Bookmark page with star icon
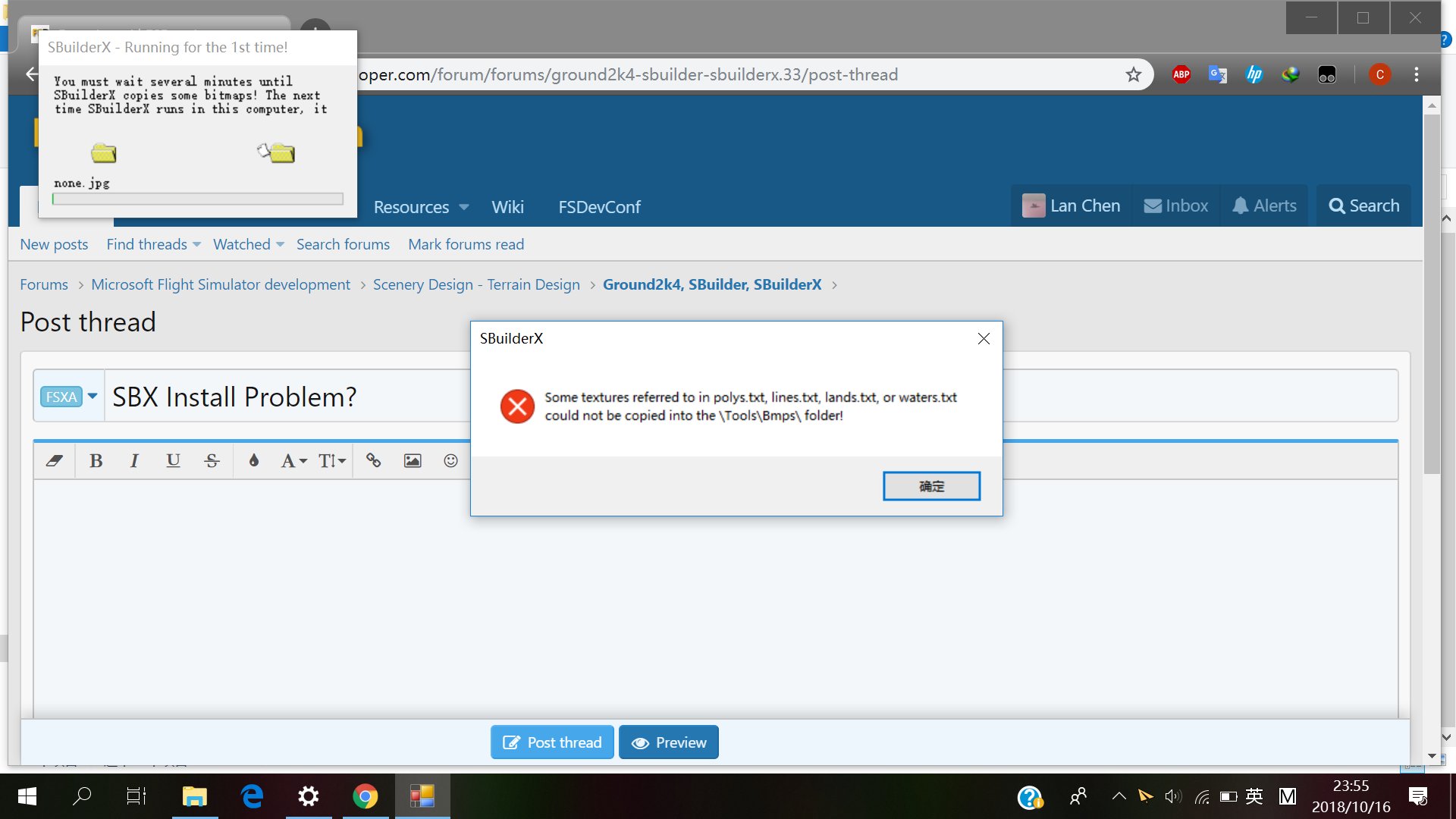 (1133, 74)
